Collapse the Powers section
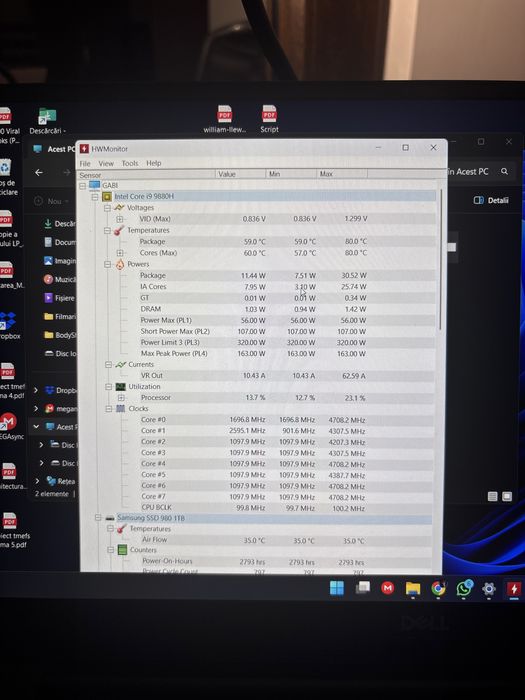525x700 pixels. click(x=108, y=264)
